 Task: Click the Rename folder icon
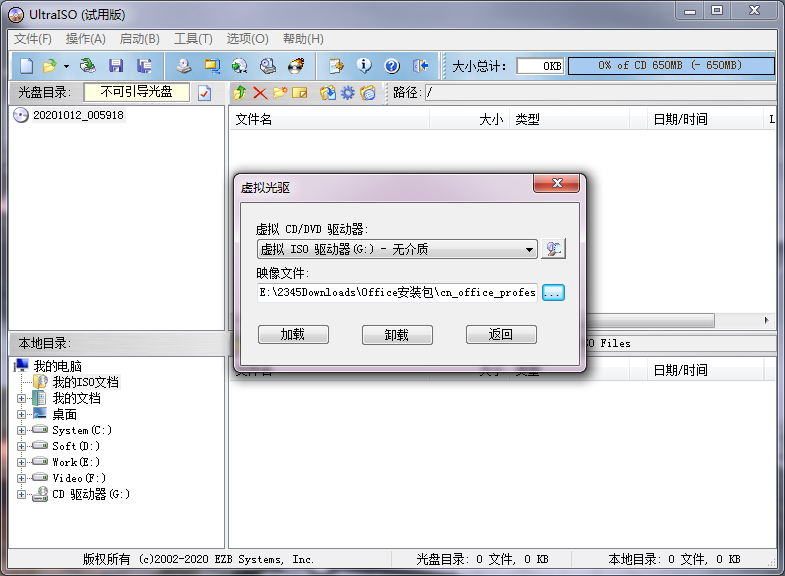pyautogui.click(x=299, y=93)
